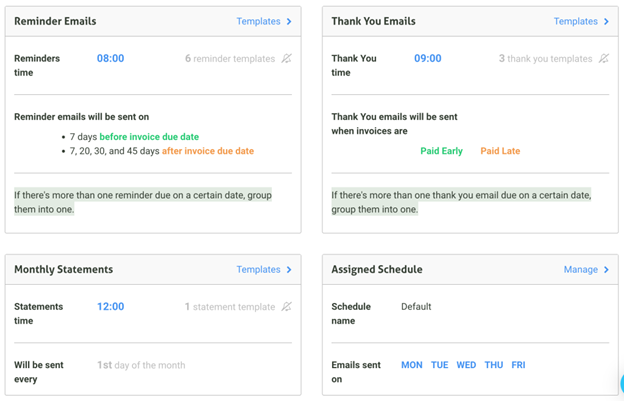Select the grouped reminders highlighted note
624x402 pixels.
point(143,202)
